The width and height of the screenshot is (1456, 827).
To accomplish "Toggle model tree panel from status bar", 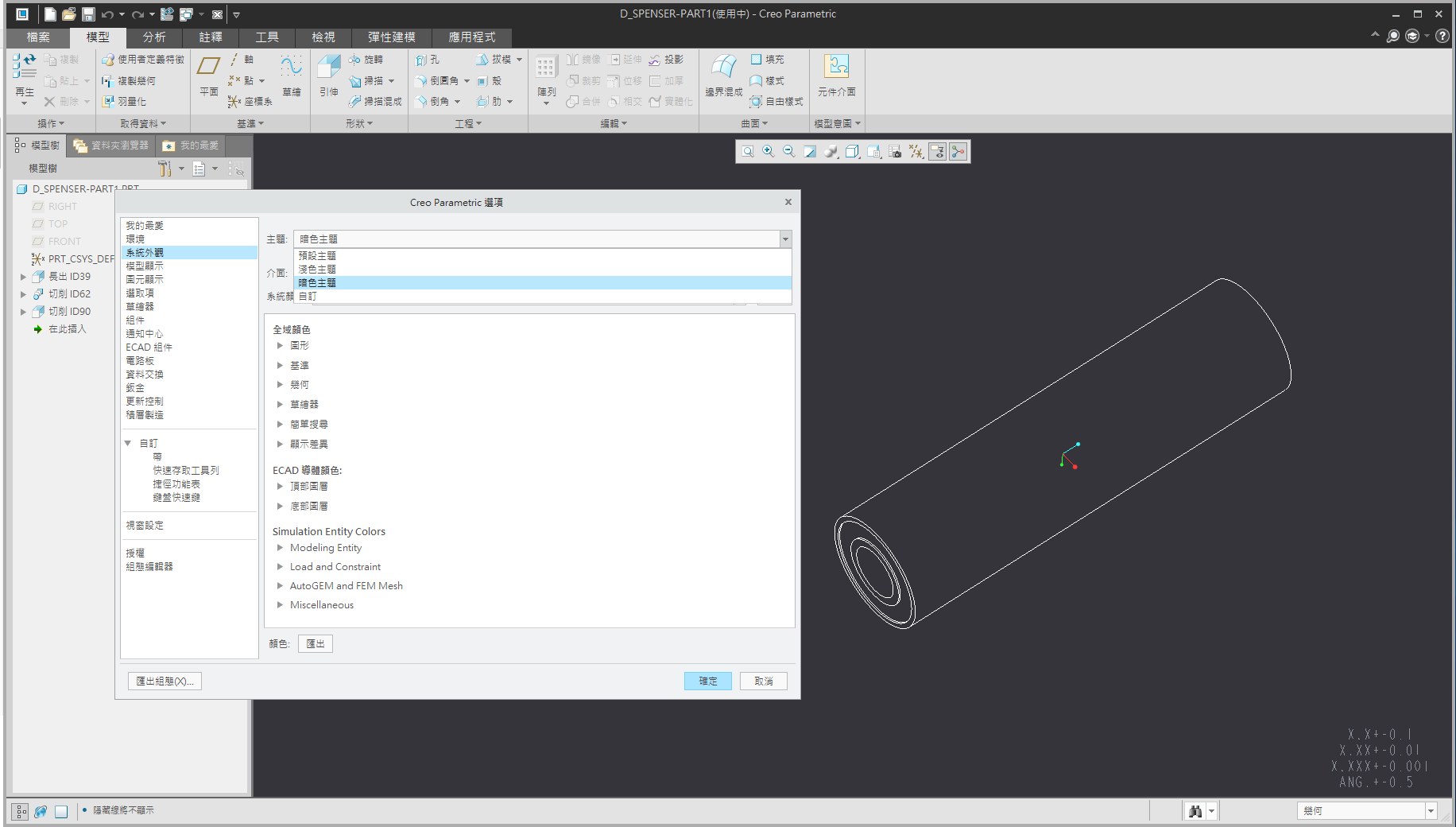I will (x=21, y=811).
